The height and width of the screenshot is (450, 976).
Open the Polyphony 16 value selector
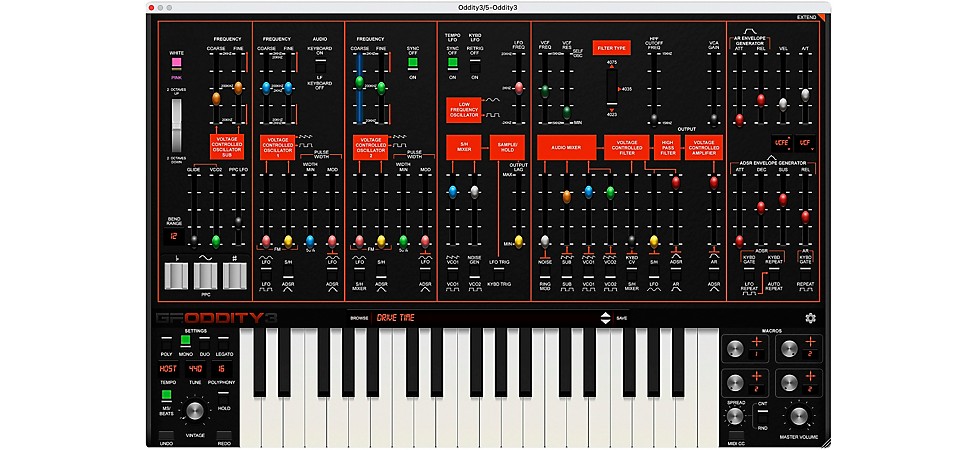click(x=222, y=368)
